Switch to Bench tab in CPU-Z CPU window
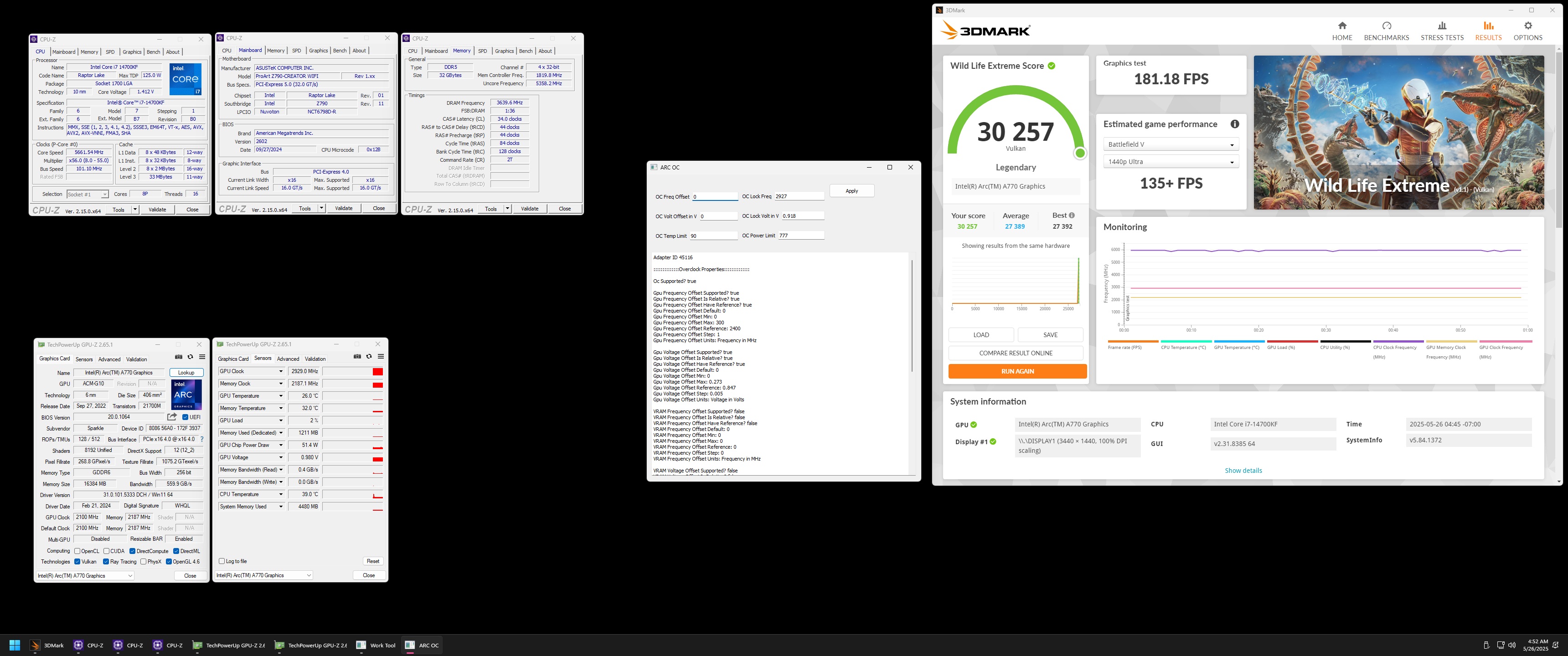This screenshot has height=656, width=1568. click(154, 52)
